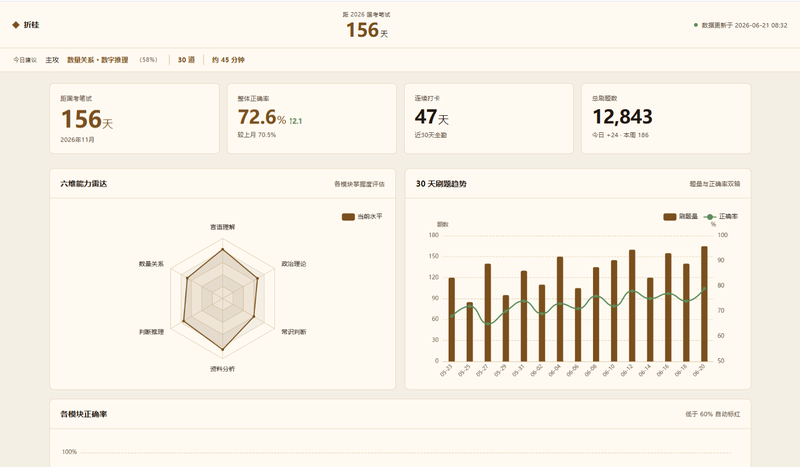
Task: Toggle the 当前水平 radar legend swatch
Action: tap(348, 217)
